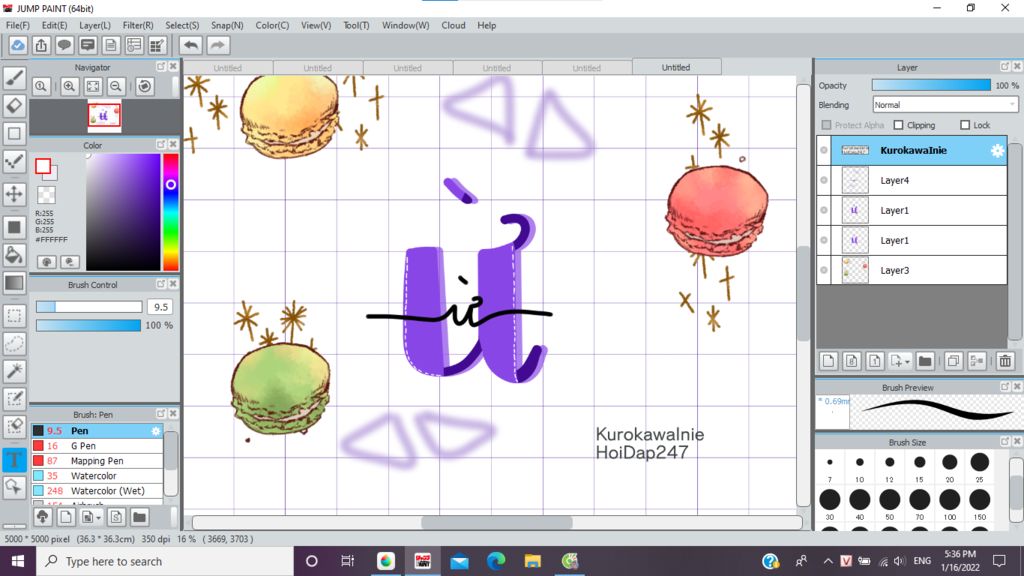Open the Window menu
Screen dimensions: 1024x576
[406, 25]
